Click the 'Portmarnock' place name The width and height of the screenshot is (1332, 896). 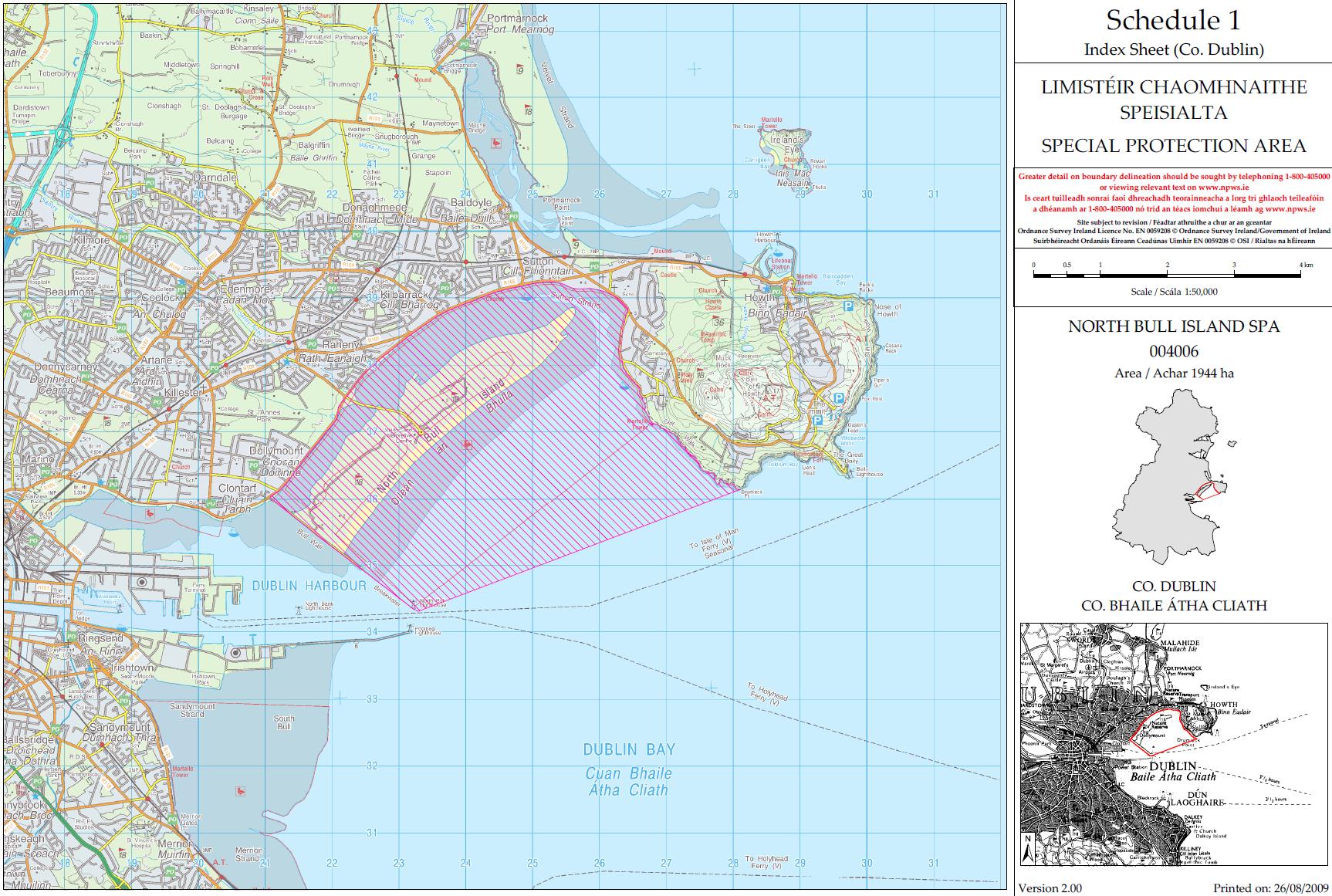click(x=519, y=19)
